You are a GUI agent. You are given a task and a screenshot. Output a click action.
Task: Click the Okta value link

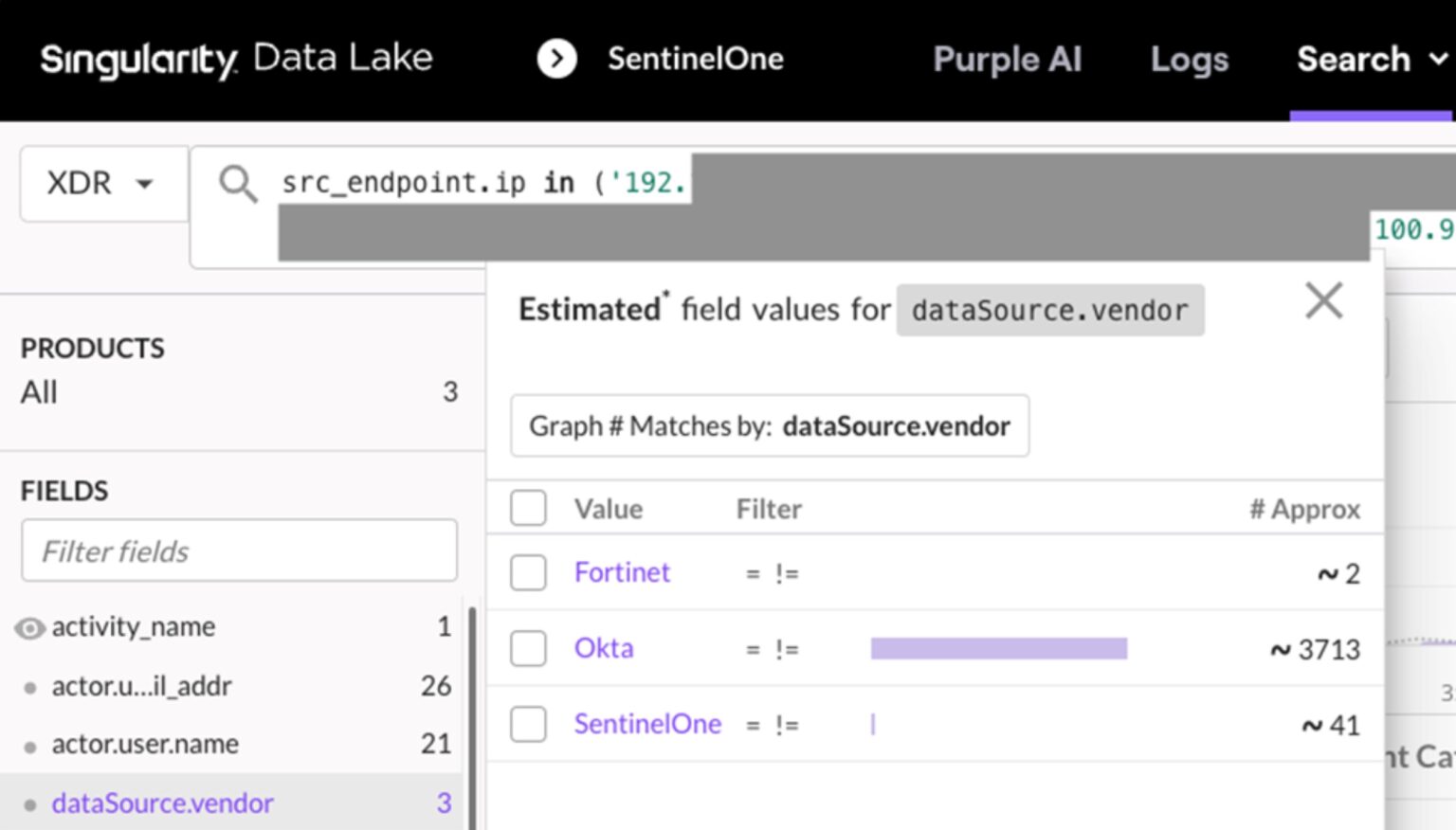click(x=604, y=649)
